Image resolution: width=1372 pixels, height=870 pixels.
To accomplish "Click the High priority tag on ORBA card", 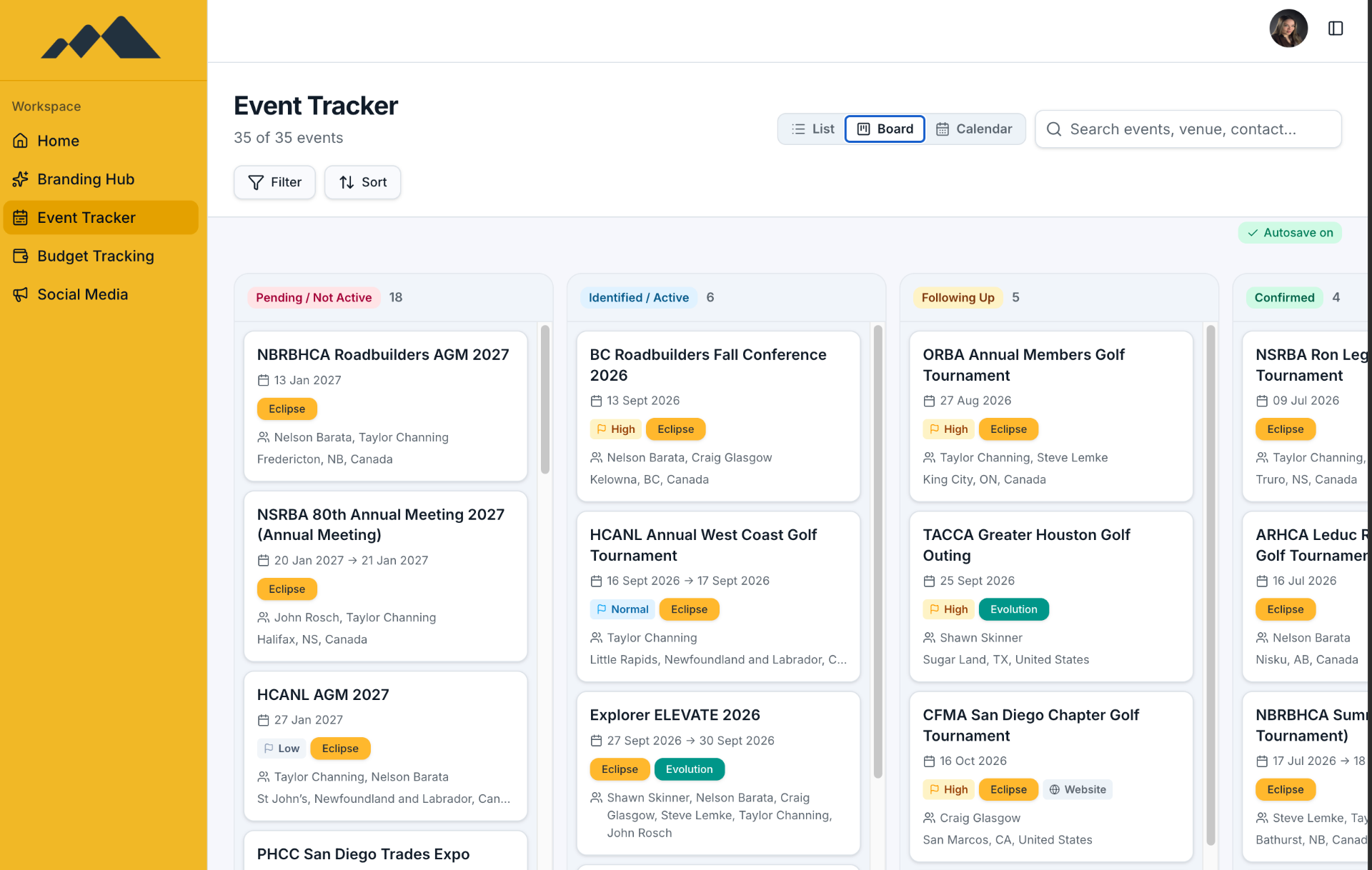I will tap(948, 429).
